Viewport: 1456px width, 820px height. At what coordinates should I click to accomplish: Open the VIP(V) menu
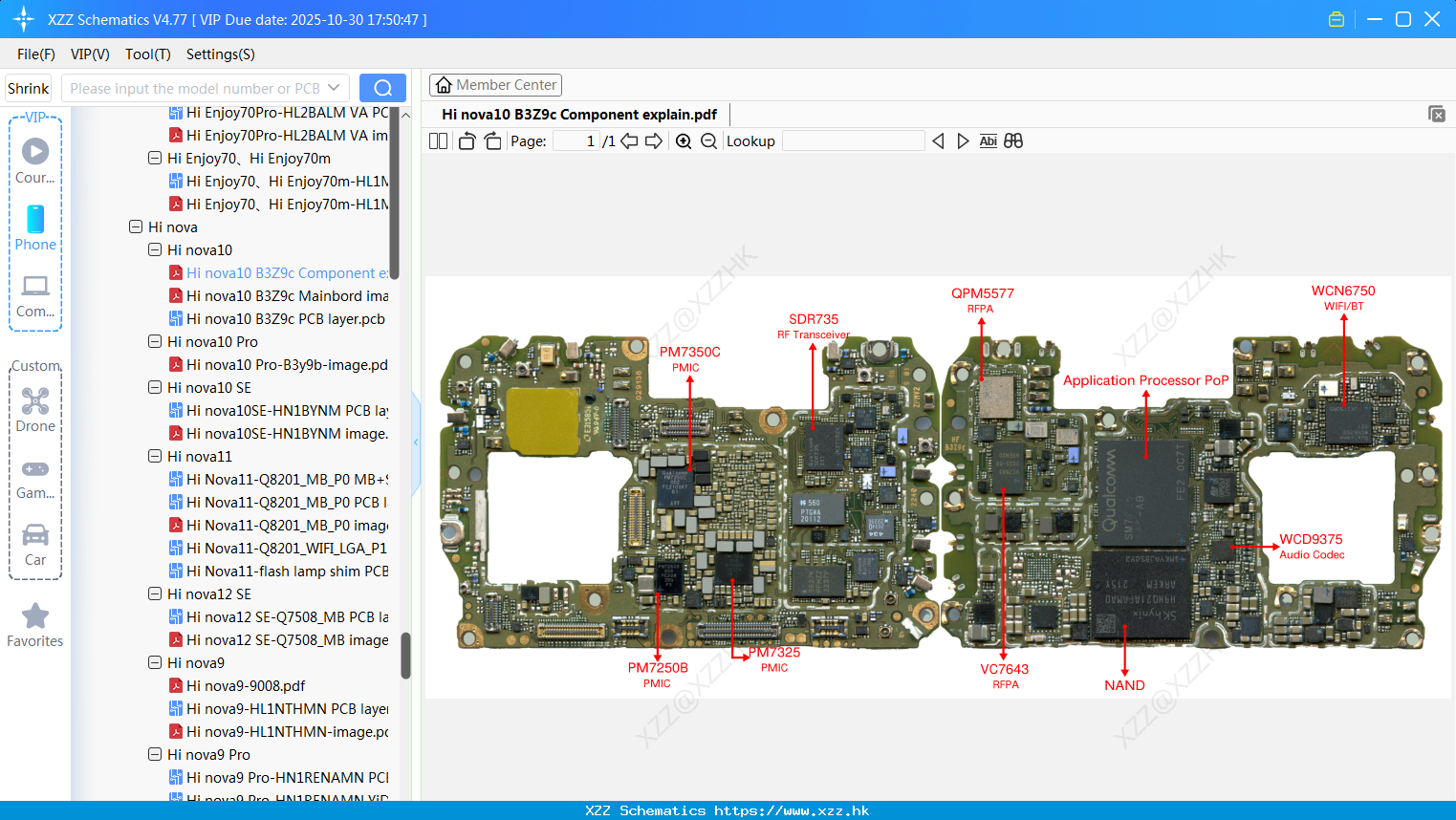click(x=90, y=54)
